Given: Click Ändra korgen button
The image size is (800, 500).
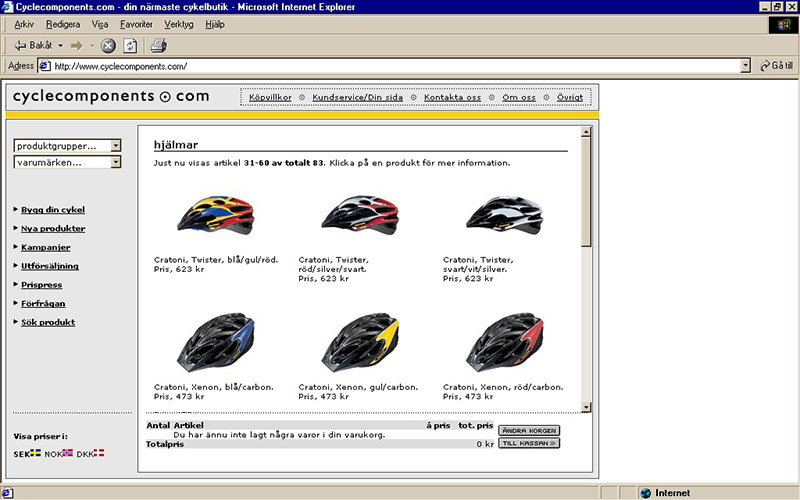Looking at the screenshot, I should tap(529, 431).
